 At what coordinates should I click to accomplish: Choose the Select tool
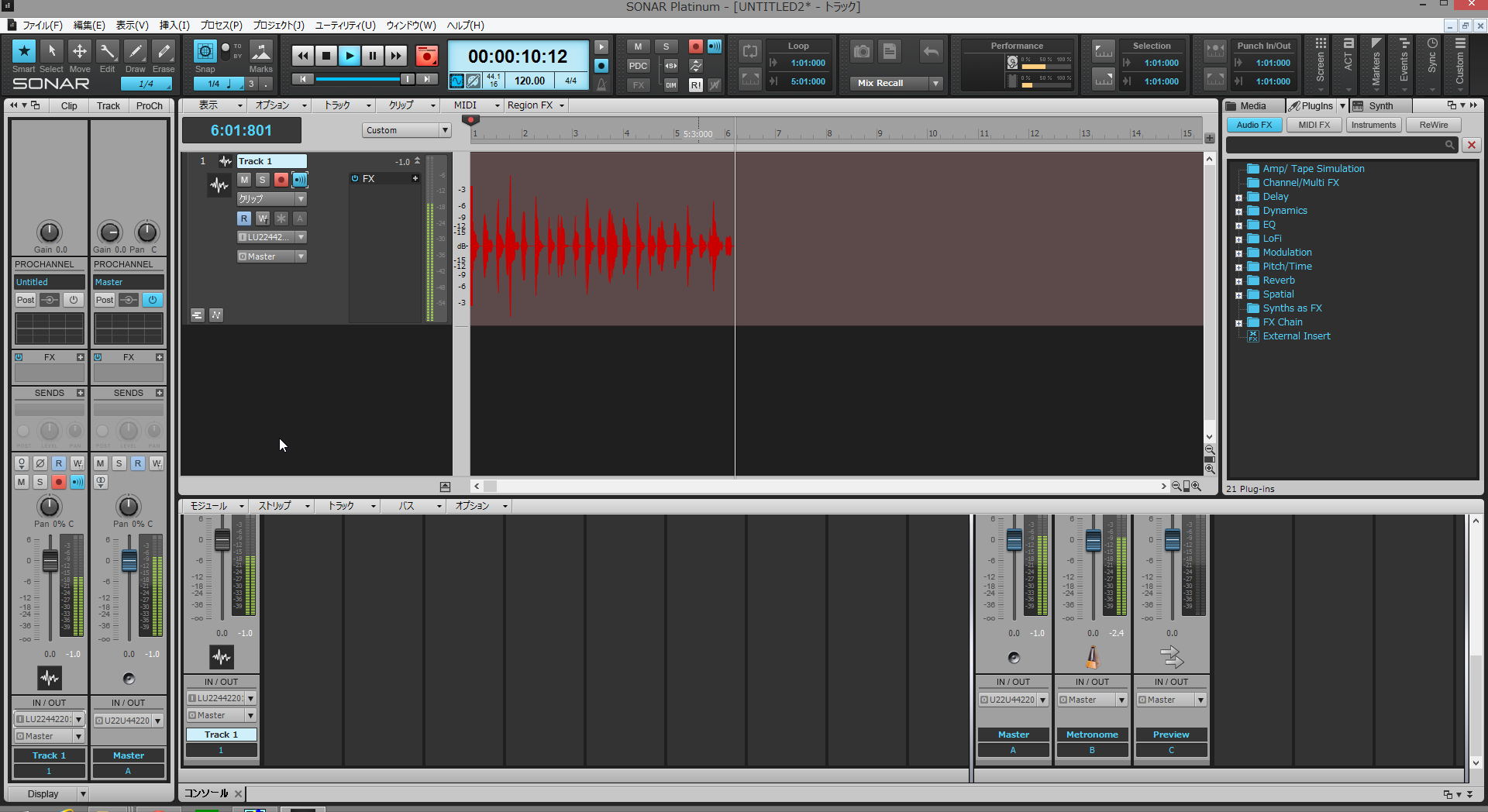[52, 52]
